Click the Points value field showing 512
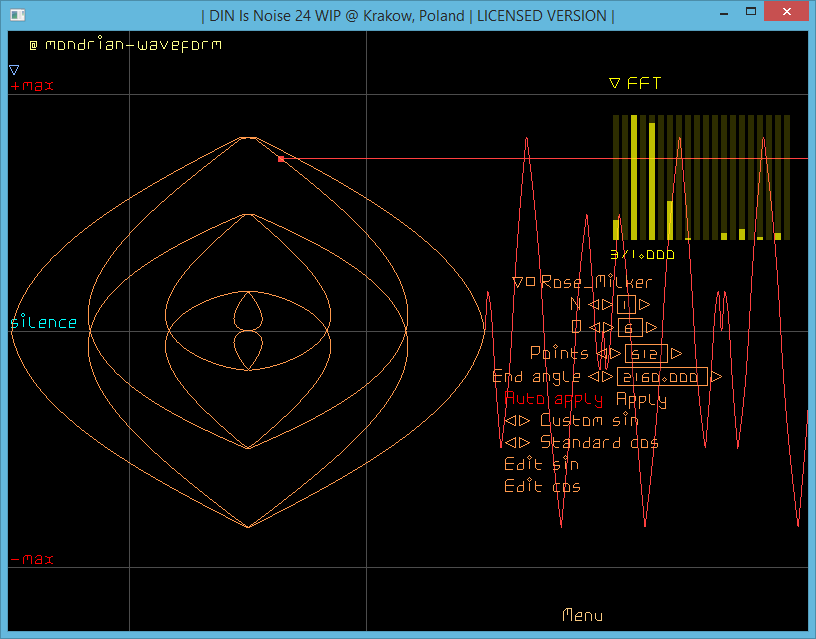816x639 pixels. pyautogui.click(x=646, y=354)
